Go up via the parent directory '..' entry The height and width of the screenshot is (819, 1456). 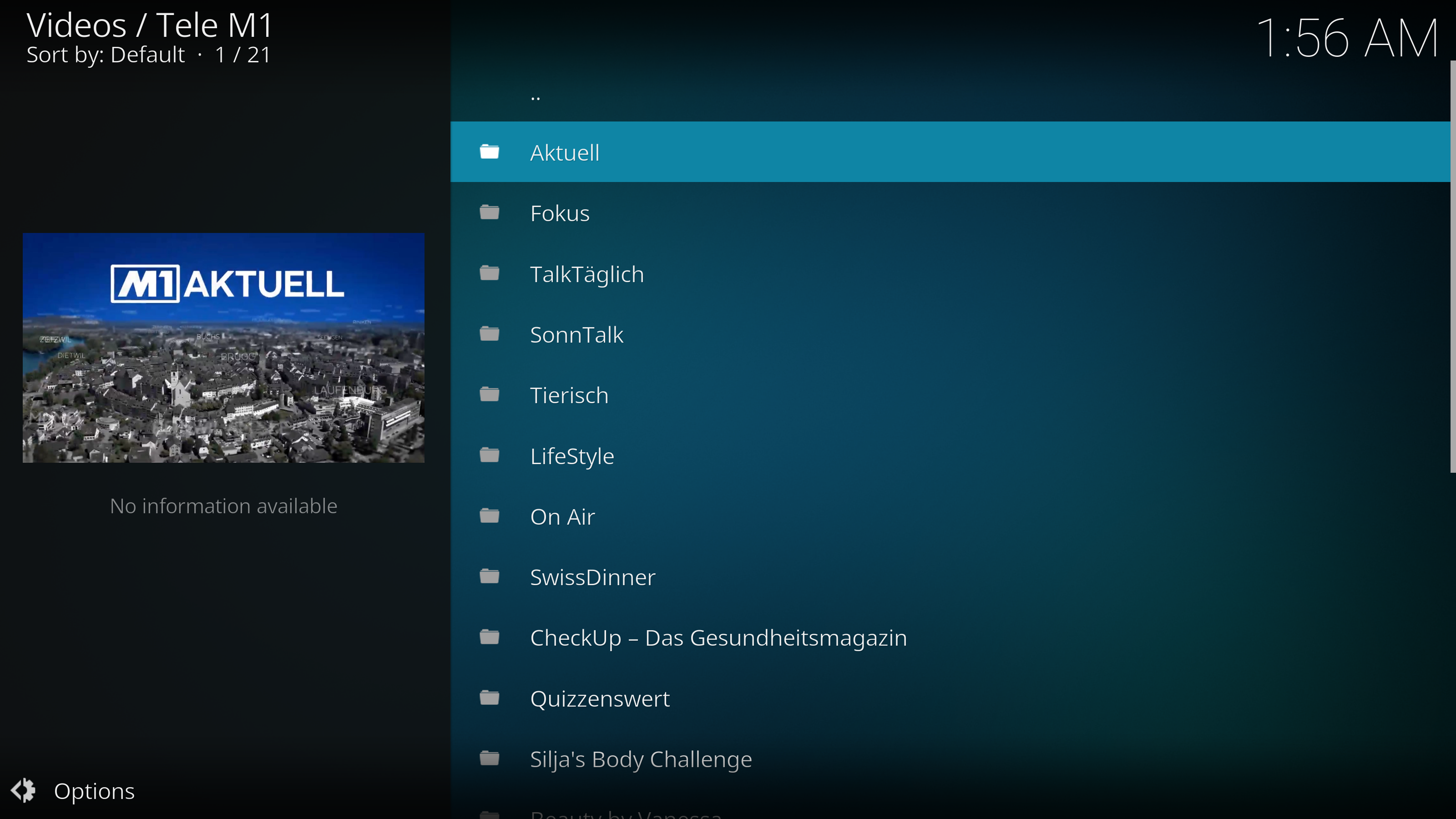(x=535, y=95)
